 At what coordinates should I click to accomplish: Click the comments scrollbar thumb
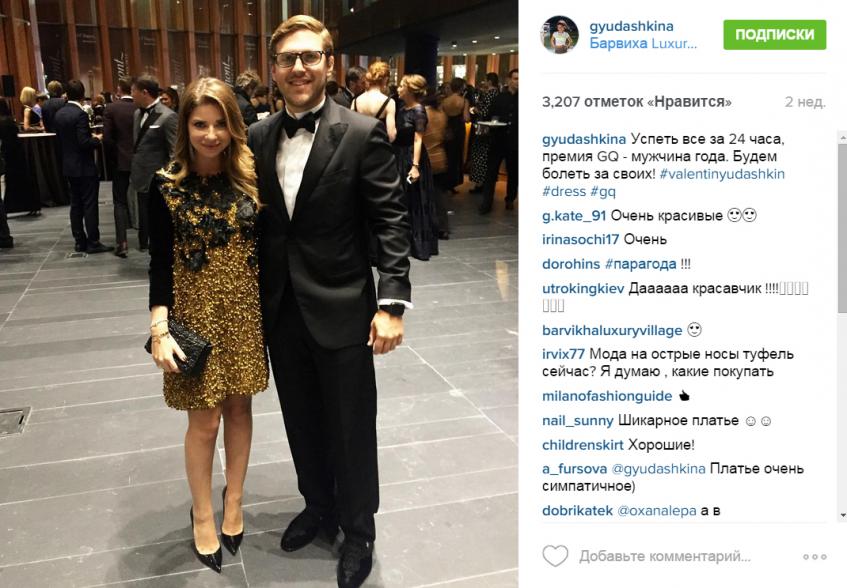[842, 227]
